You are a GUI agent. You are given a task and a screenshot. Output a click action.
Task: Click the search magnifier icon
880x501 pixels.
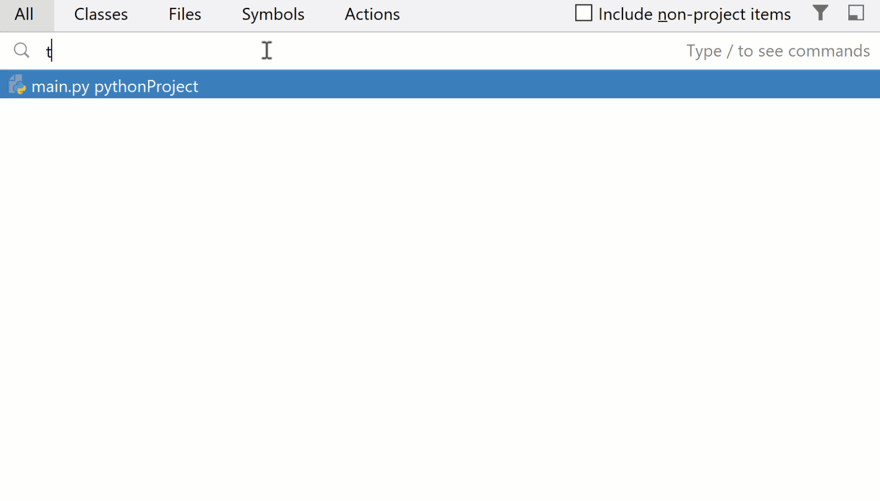tap(21, 50)
